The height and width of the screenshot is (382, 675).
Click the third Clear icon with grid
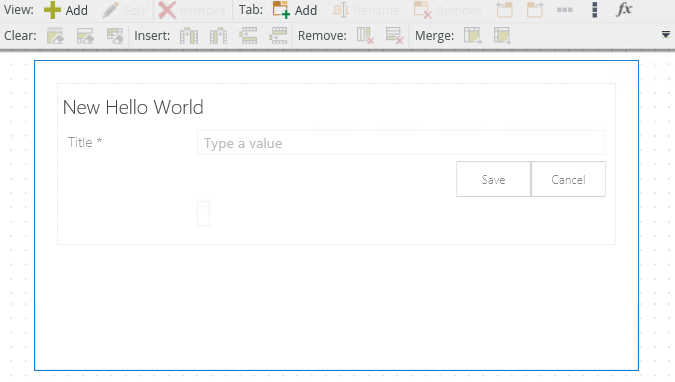[x=115, y=36]
